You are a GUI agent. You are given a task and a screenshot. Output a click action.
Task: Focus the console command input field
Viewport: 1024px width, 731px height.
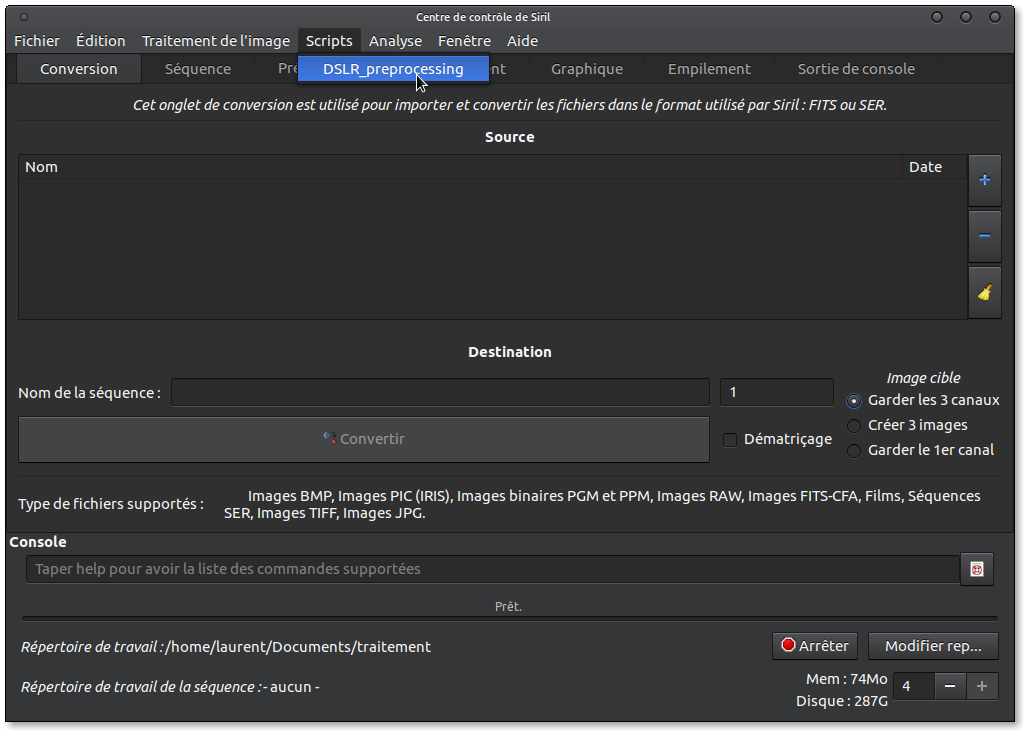[492, 569]
